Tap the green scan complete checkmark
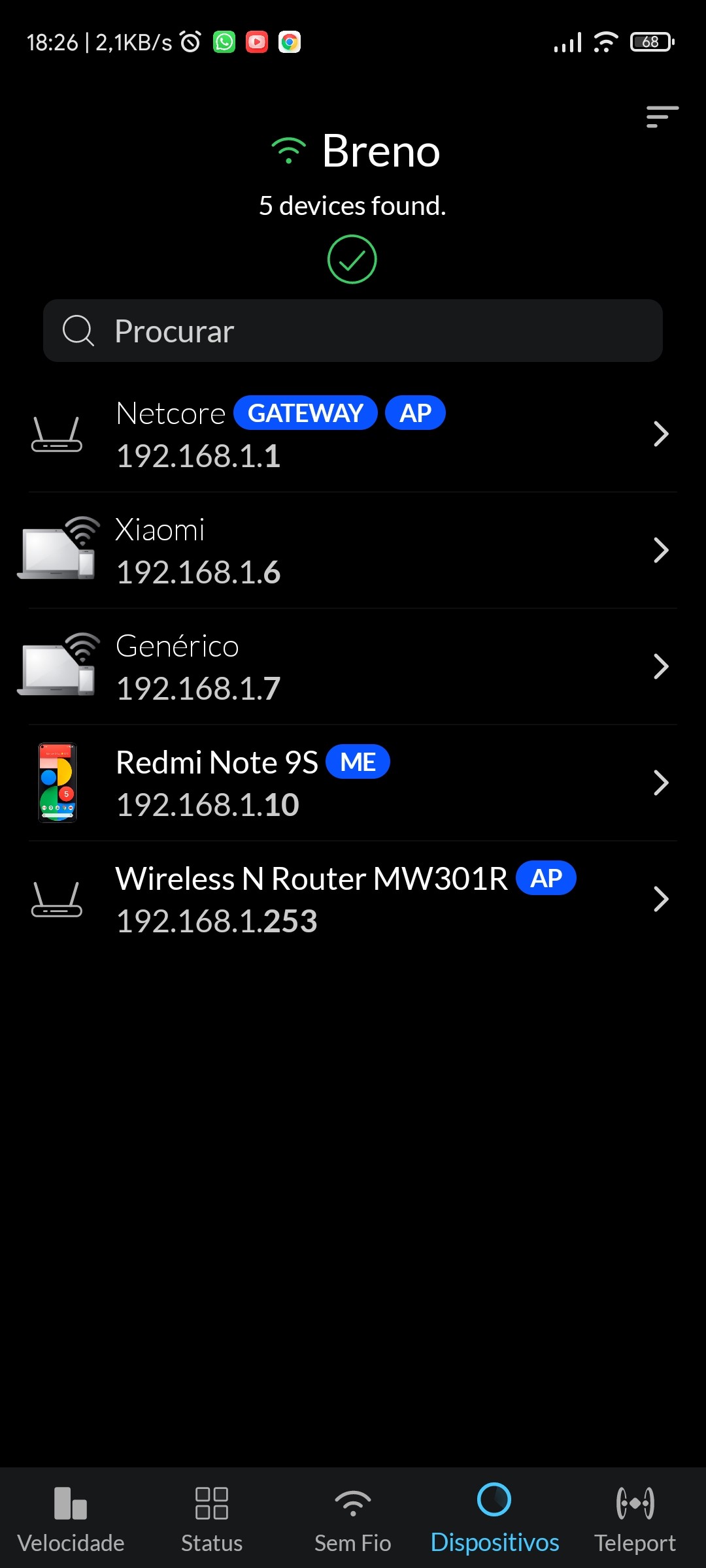The height and width of the screenshot is (1568, 706). click(x=352, y=259)
